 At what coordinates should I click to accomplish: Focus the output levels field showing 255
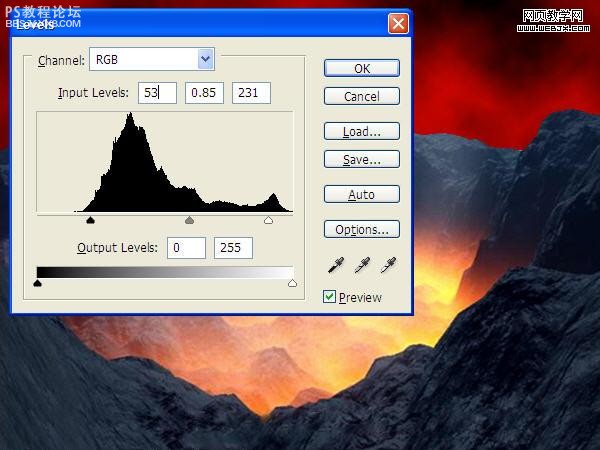point(233,248)
